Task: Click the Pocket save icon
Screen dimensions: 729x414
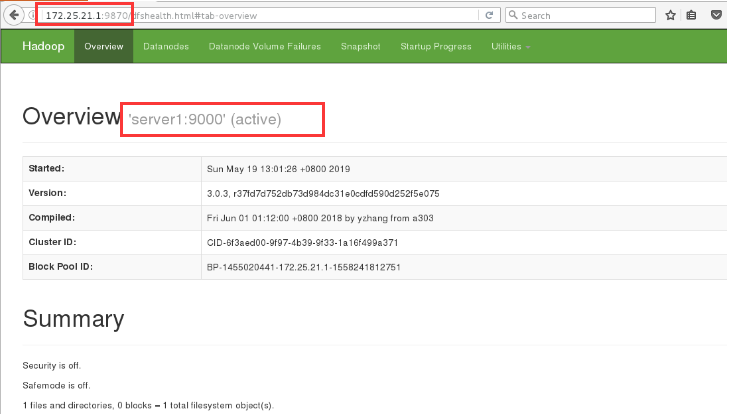Action: click(x=716, y=15)
